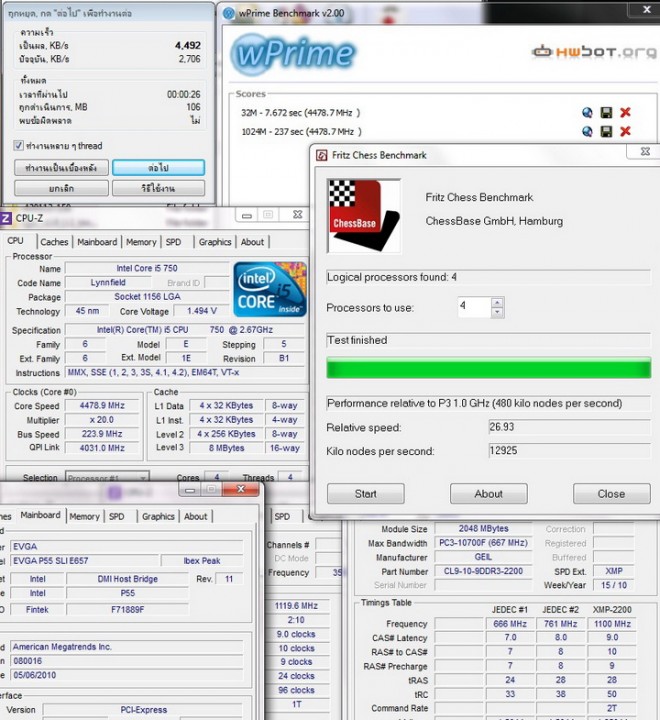Viewport: 660px width, 720px height.
Task: Click the highlighted ต่อไป continue button
Action: pos(158,168)
